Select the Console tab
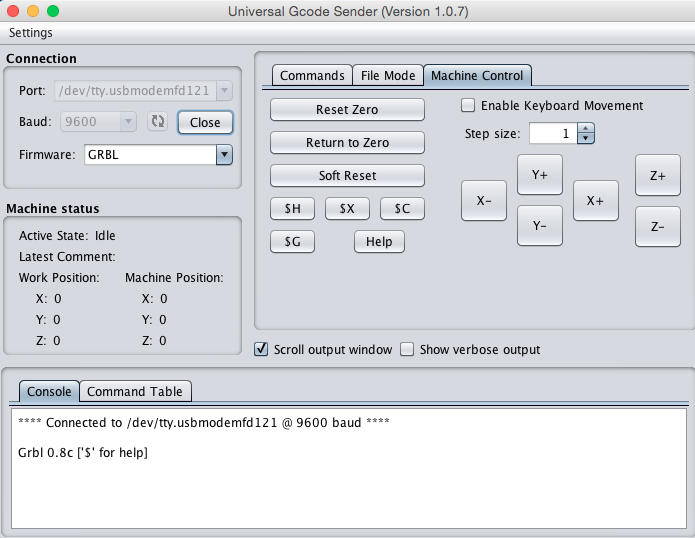695x538 pixels. pos(49,391)
